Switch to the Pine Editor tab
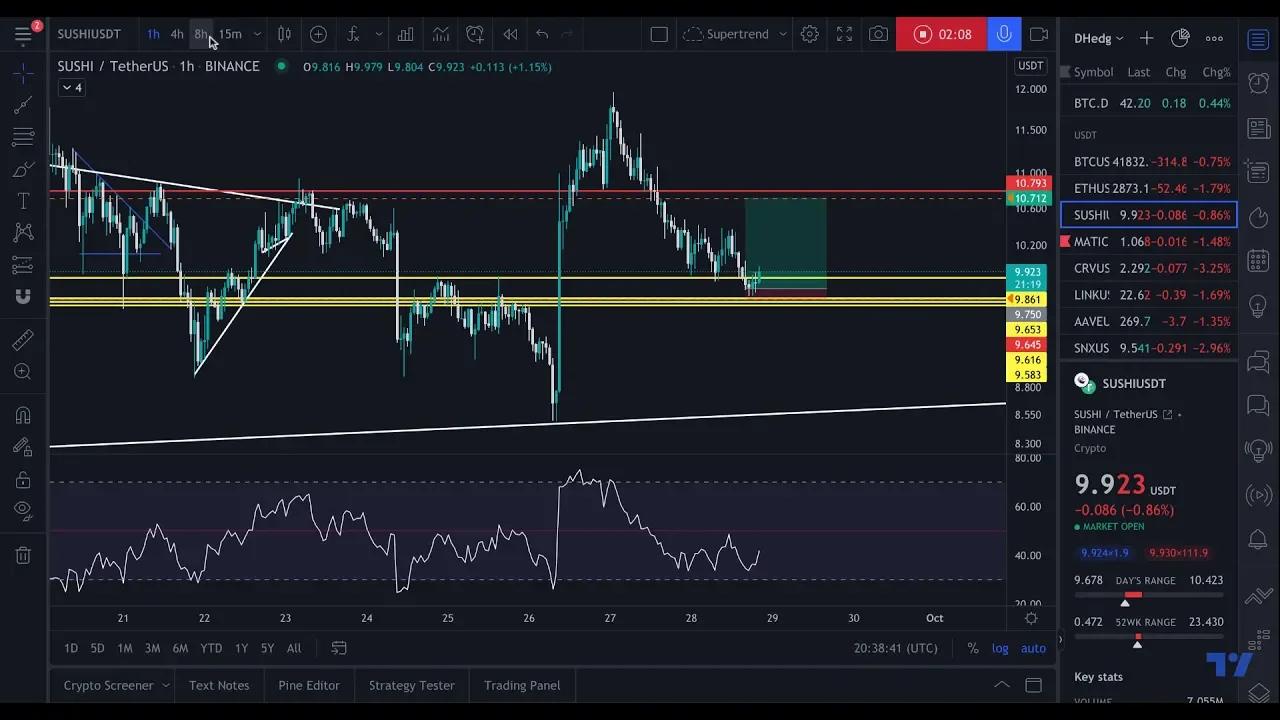Screen dimensions: 1280x720 click(308, 685)
